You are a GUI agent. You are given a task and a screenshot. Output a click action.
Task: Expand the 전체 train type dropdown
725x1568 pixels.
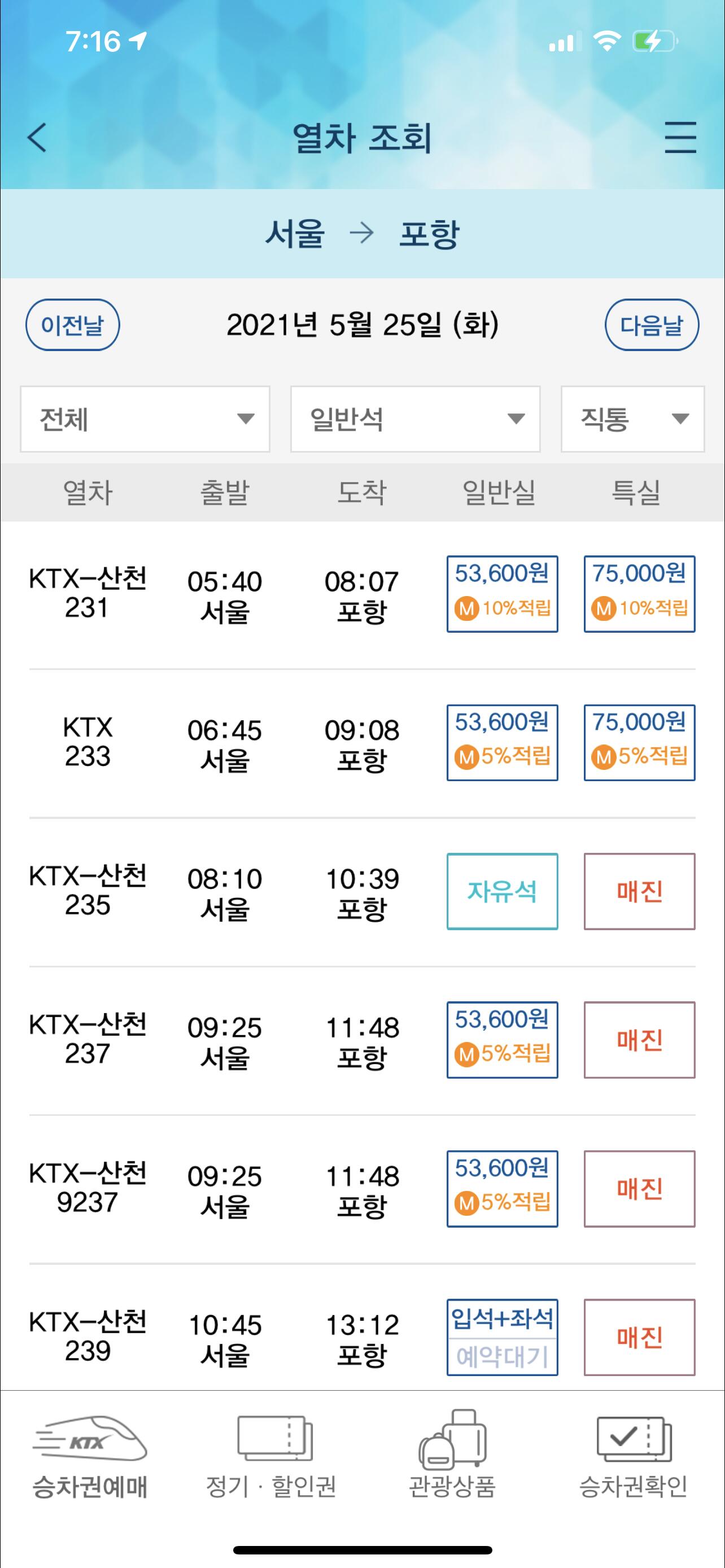tap(145, 419)
